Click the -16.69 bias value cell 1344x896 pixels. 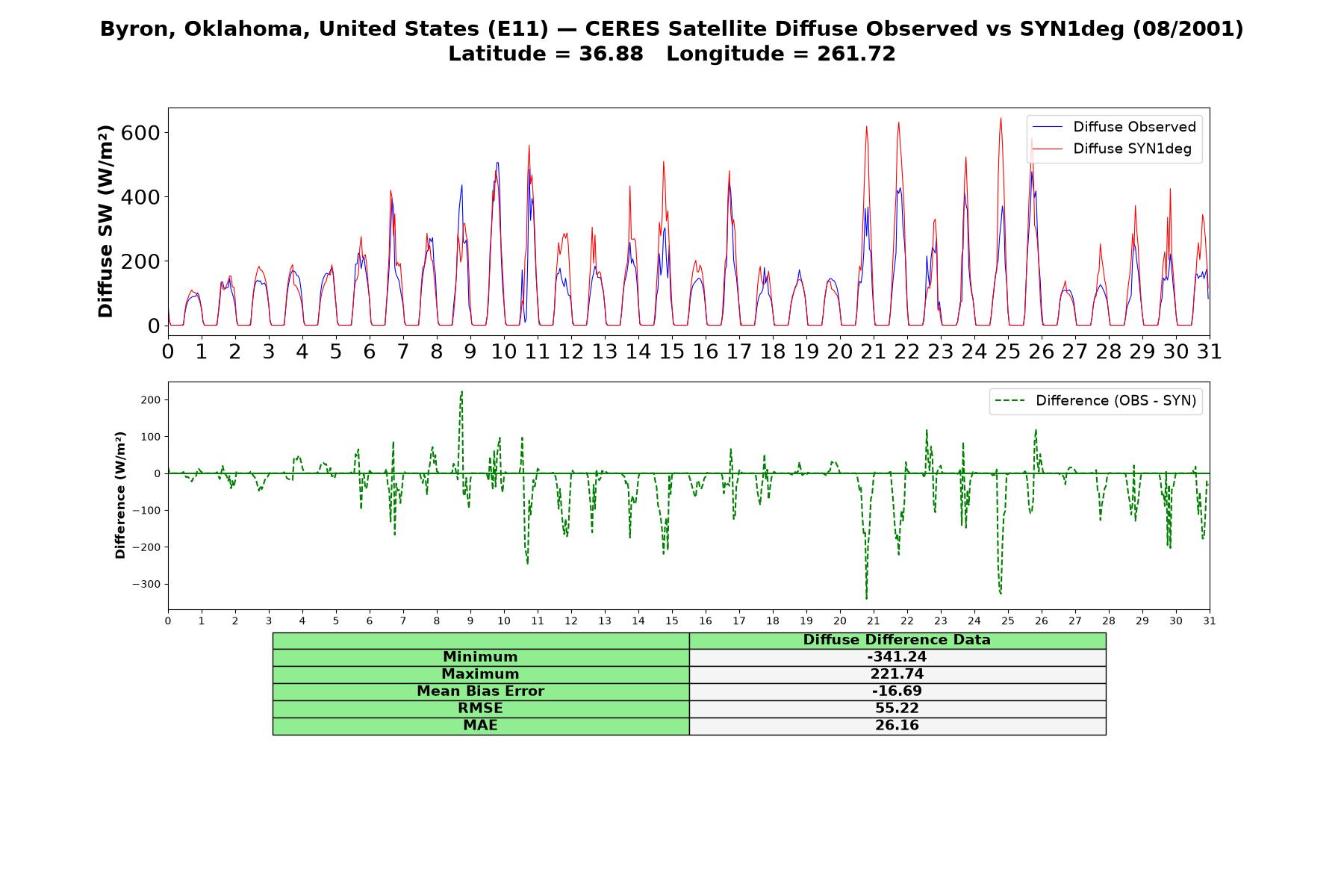pos(897,691)
